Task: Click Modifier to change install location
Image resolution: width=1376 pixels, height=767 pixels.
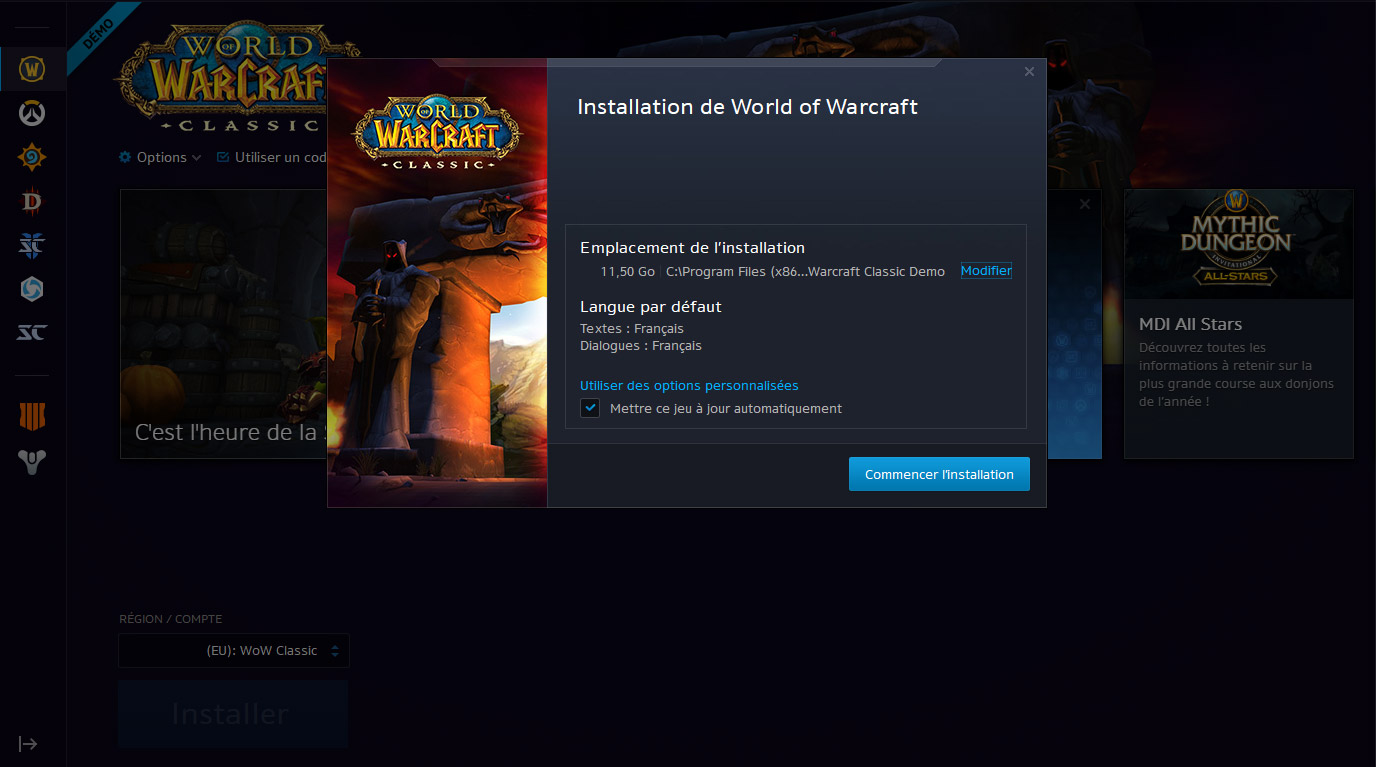Action: pyautogui.click(x=986, y=271)
